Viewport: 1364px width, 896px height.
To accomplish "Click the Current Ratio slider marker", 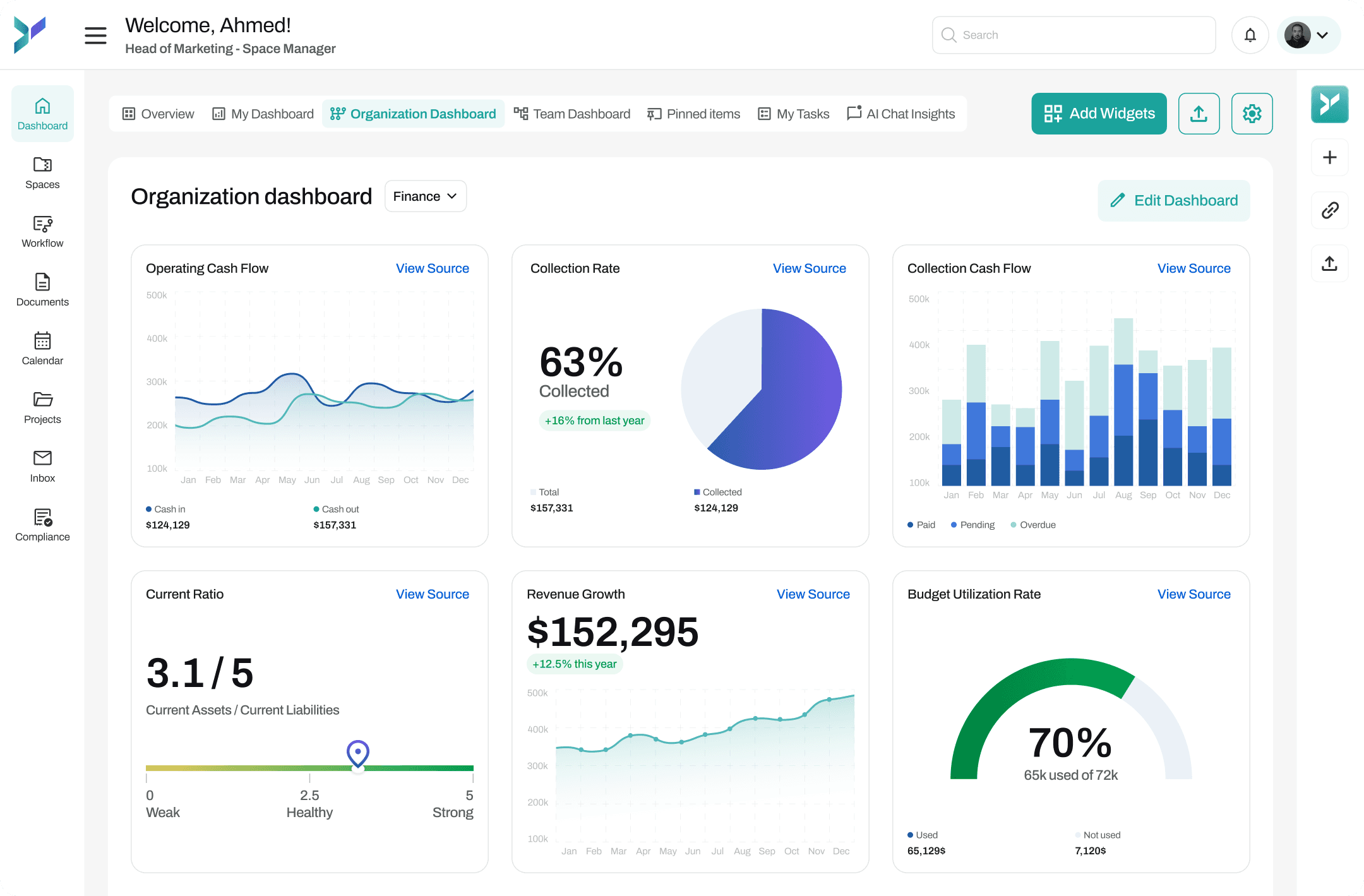I will point(358,754).
